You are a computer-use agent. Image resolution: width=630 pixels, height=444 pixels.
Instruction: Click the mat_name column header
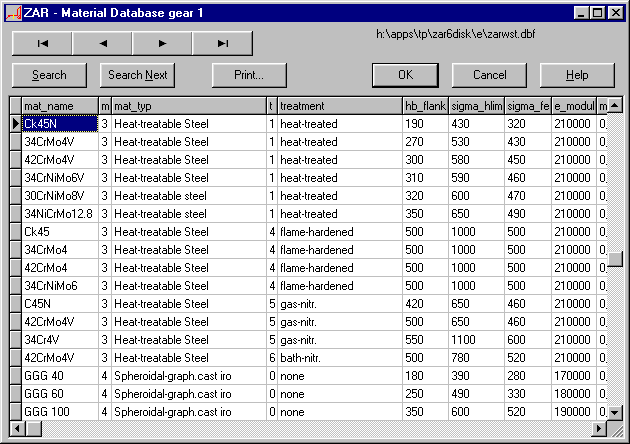(x=59, y=106)
